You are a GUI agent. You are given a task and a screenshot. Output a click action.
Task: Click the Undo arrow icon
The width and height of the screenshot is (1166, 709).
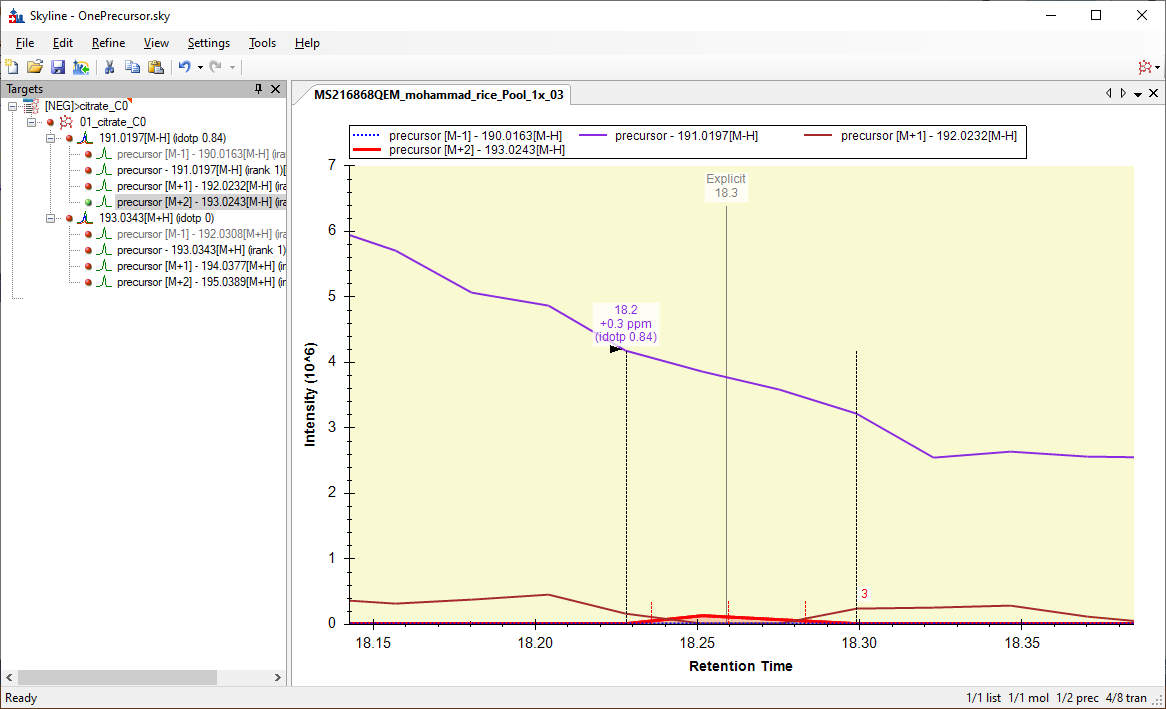[184, 67]
